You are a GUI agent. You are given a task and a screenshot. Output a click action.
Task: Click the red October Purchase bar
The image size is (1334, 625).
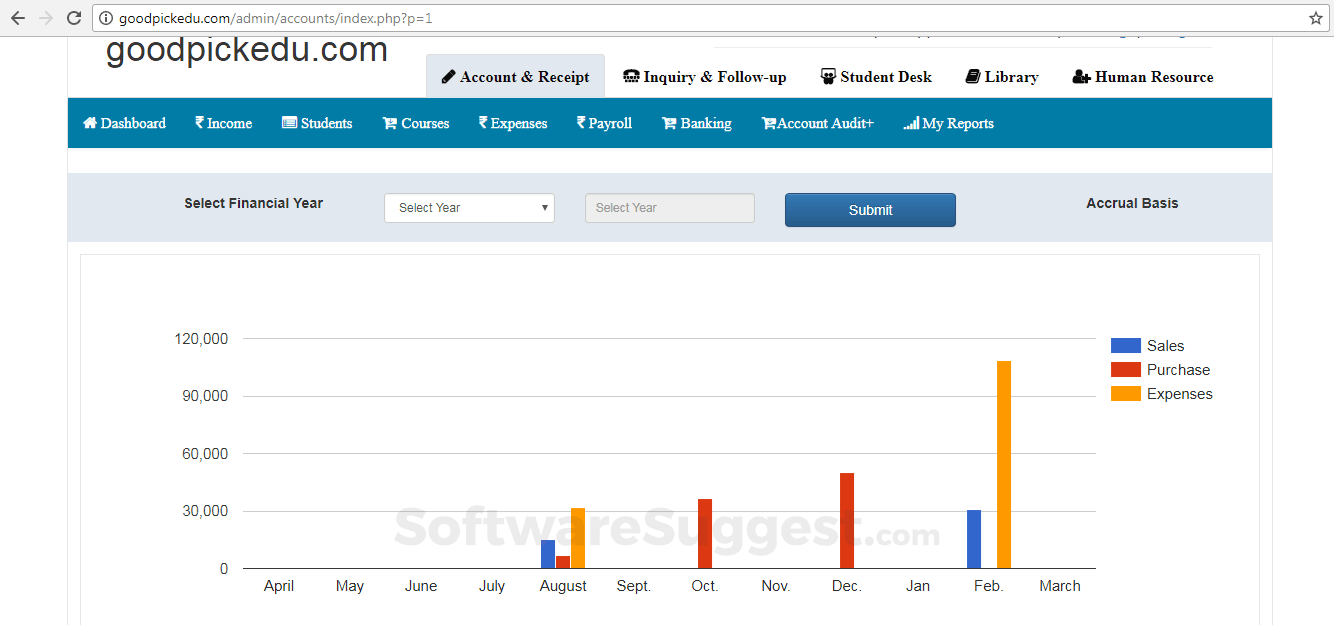705,534
